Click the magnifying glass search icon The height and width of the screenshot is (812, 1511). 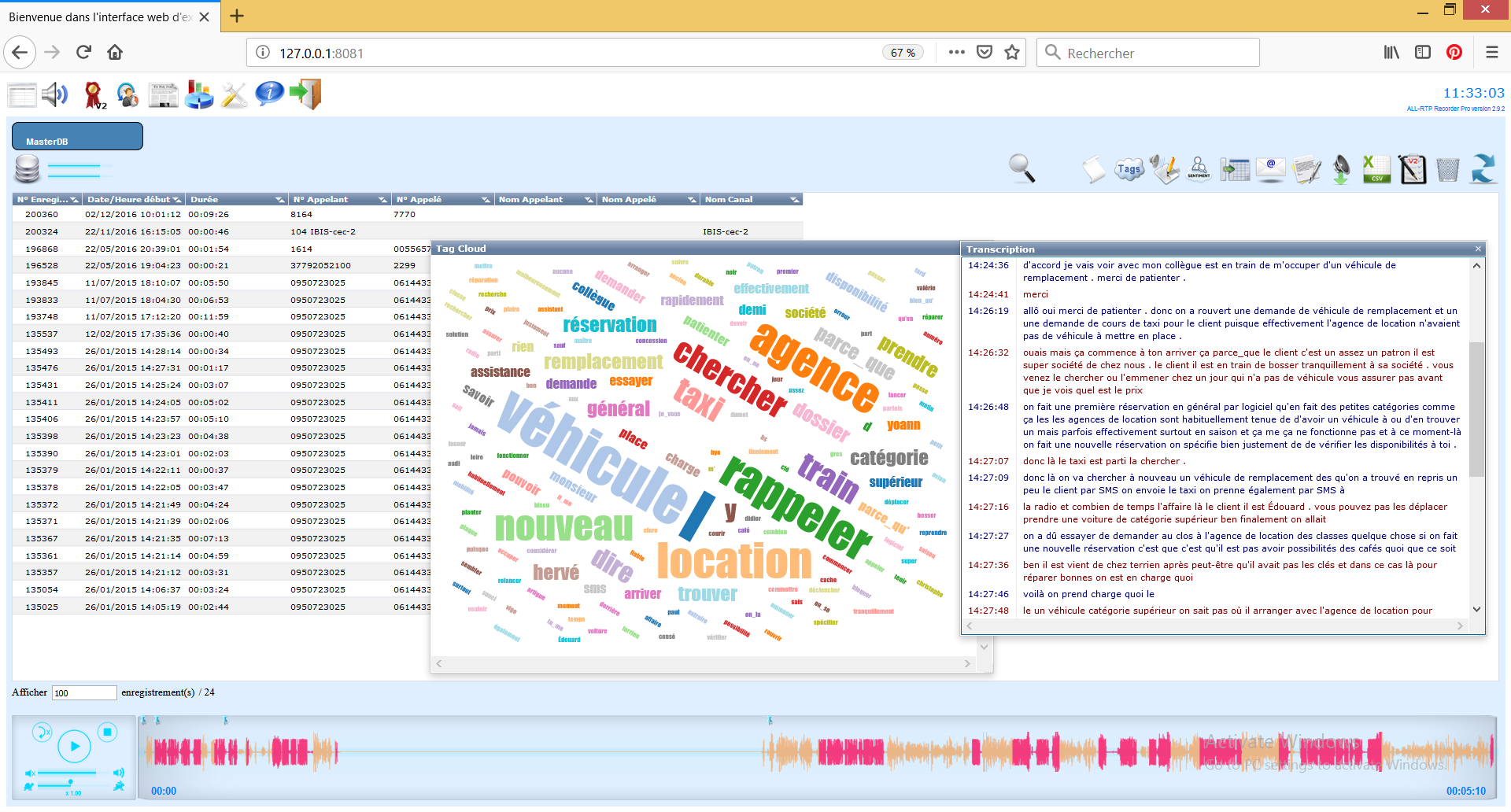pos(1022,168)
